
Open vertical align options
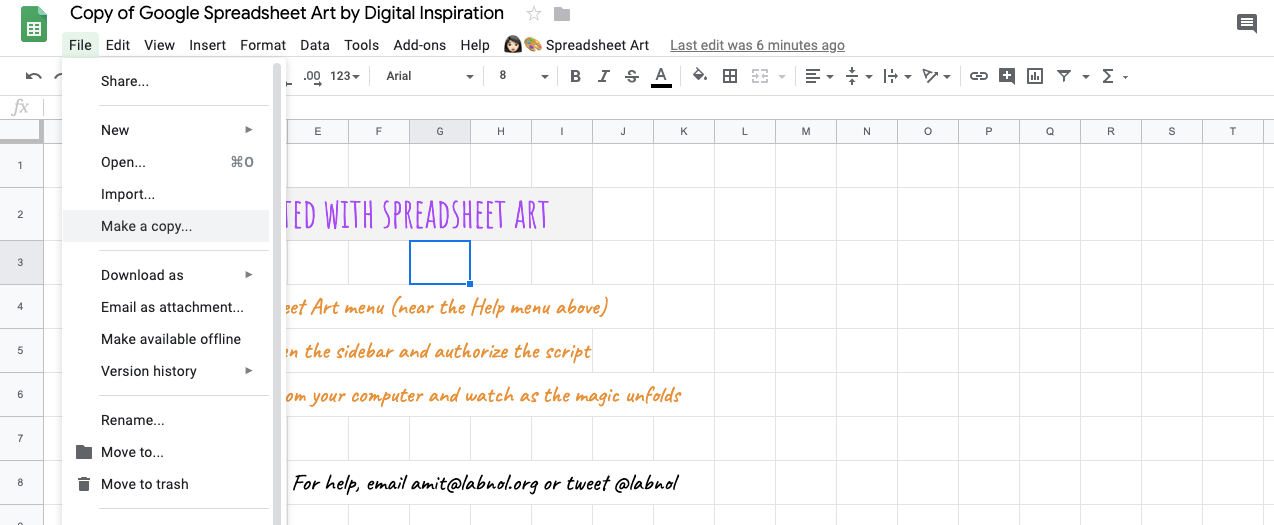(857, 76)
